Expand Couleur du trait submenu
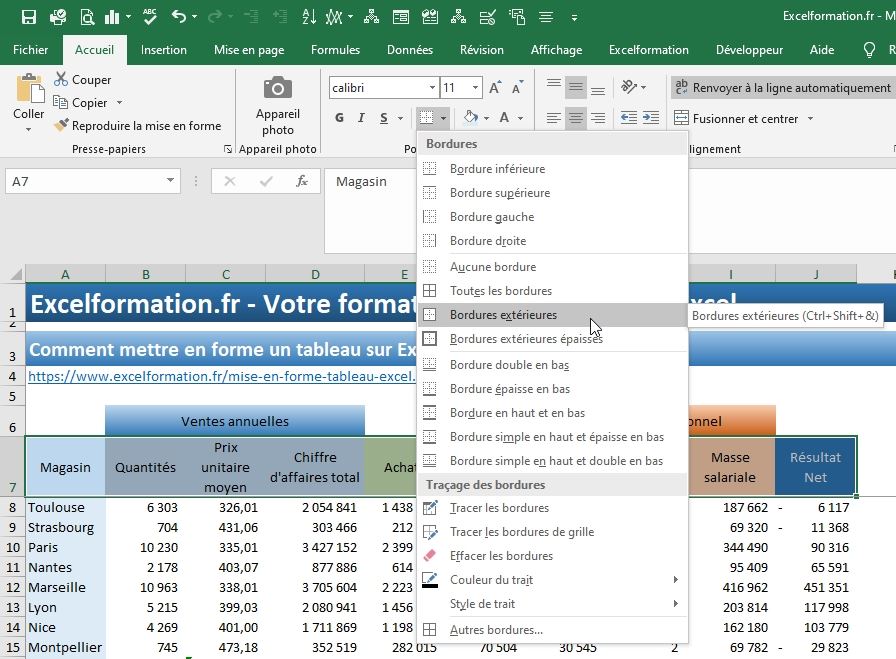896x659 pixels. [x=553, y=580]
